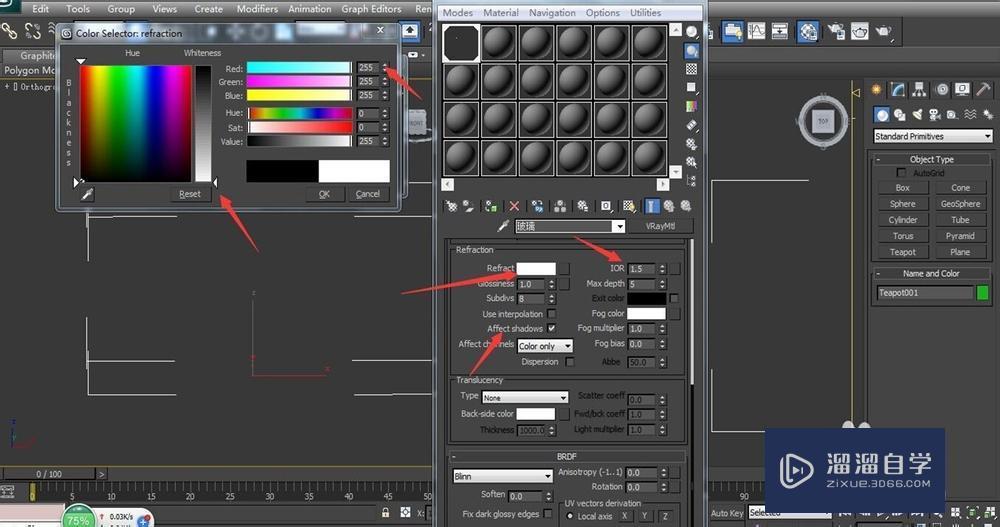Click Reset Map/Mtl red X icon
The height and width of the screenshot is (527, 1000).
click(x=514, y=206)
